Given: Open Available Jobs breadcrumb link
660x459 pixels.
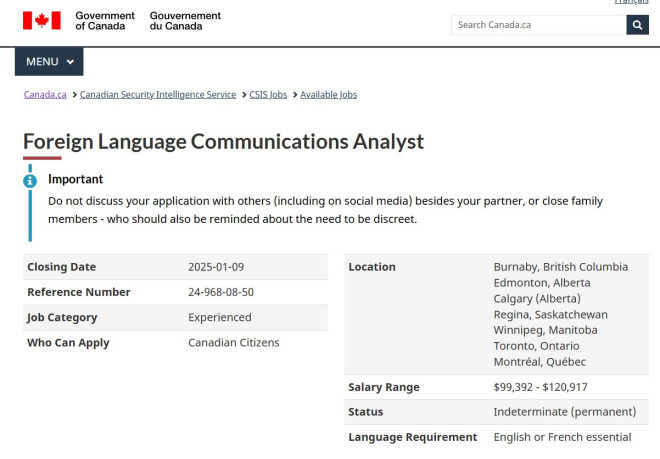Looking at the screenshot, I should (x=329, y=94).
